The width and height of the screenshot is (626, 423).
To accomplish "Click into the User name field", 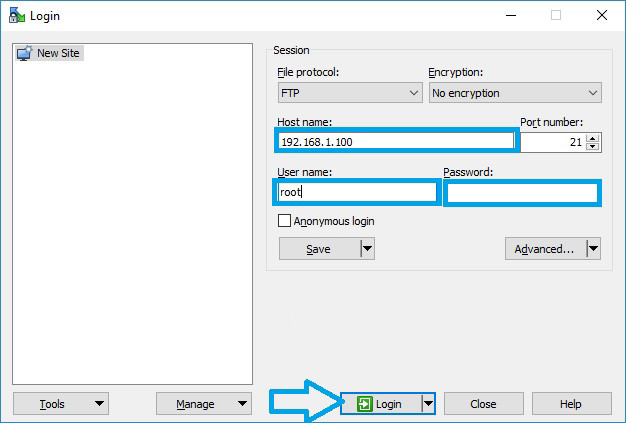I will (357, 192).
